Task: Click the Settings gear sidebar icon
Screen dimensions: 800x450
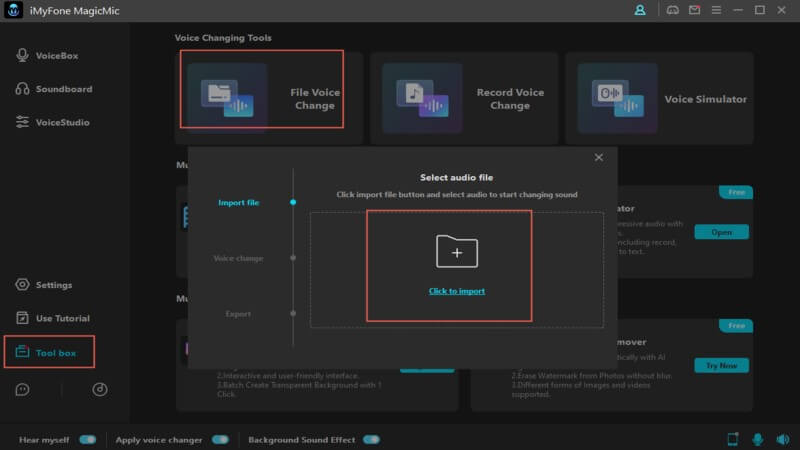Action: [22, 285]
